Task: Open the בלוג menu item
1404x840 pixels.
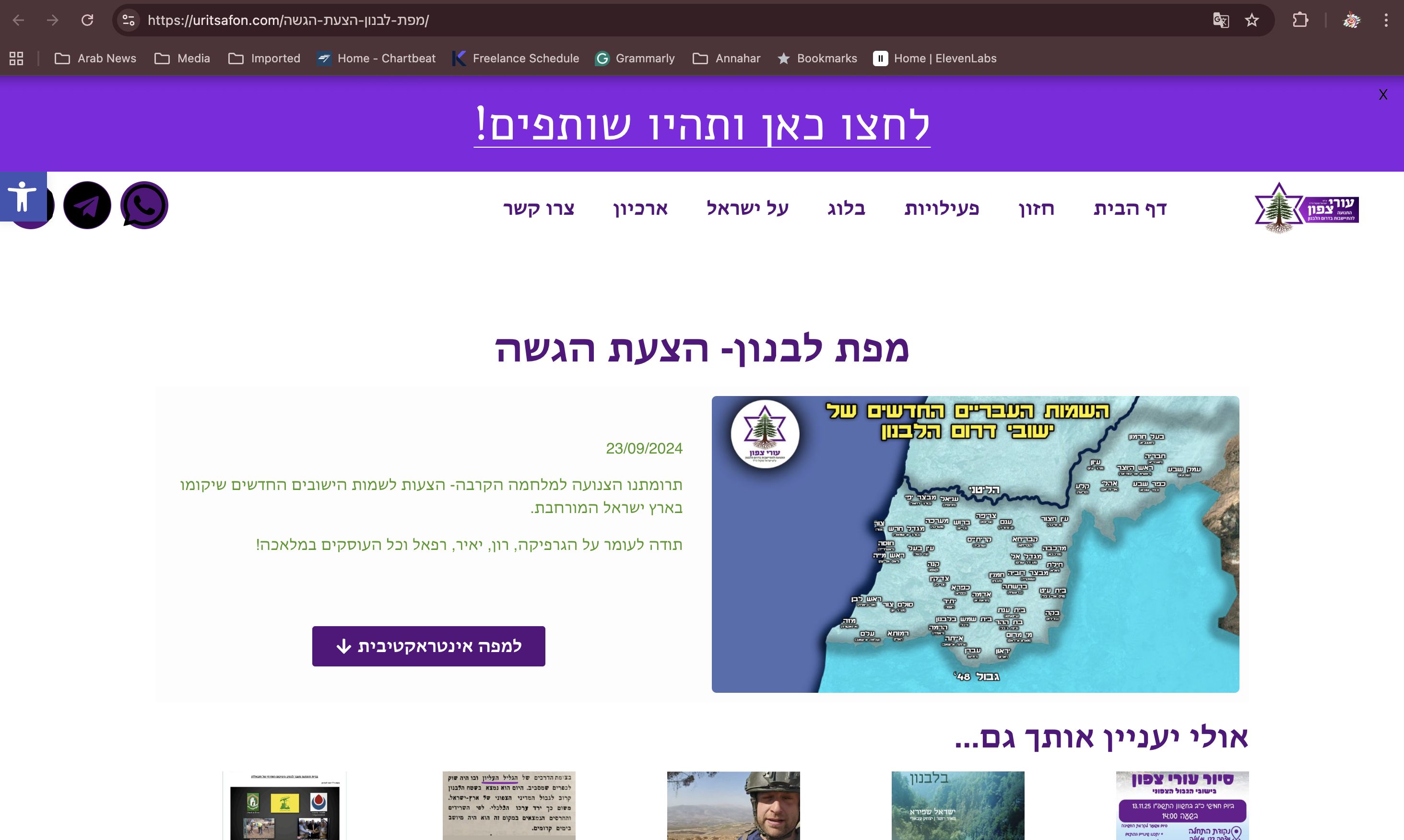Action: tap(846, 208)
